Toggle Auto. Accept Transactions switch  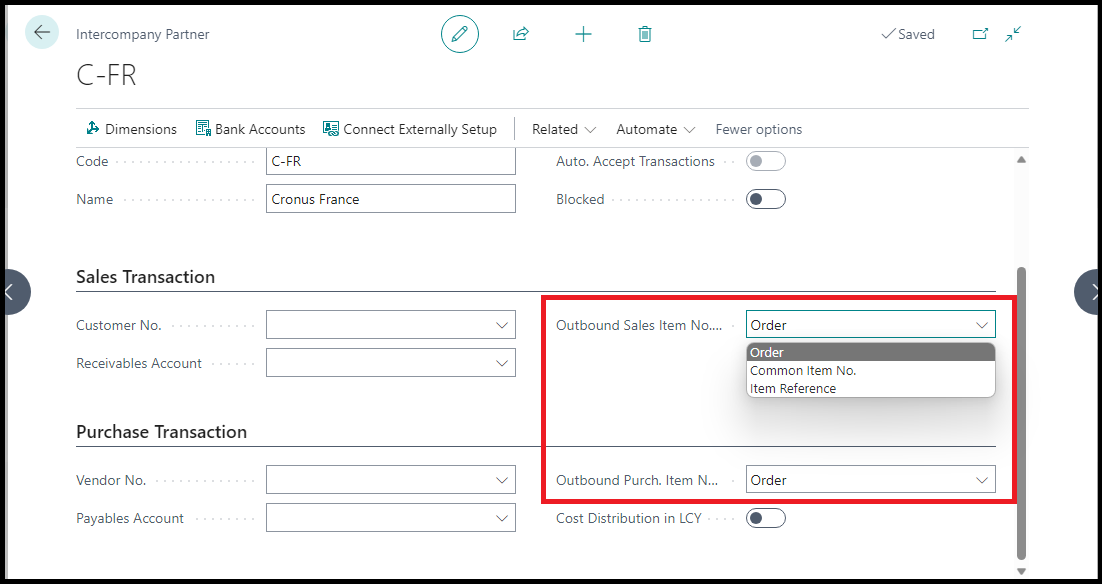click(765, 161)
